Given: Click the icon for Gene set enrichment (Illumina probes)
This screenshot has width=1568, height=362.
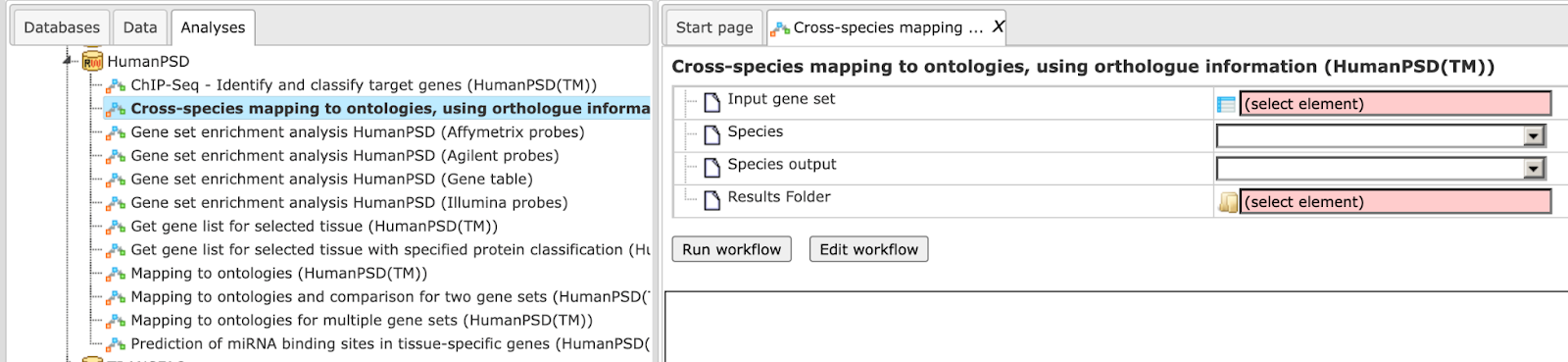Looking at the screenshot, I should [116, 203].
